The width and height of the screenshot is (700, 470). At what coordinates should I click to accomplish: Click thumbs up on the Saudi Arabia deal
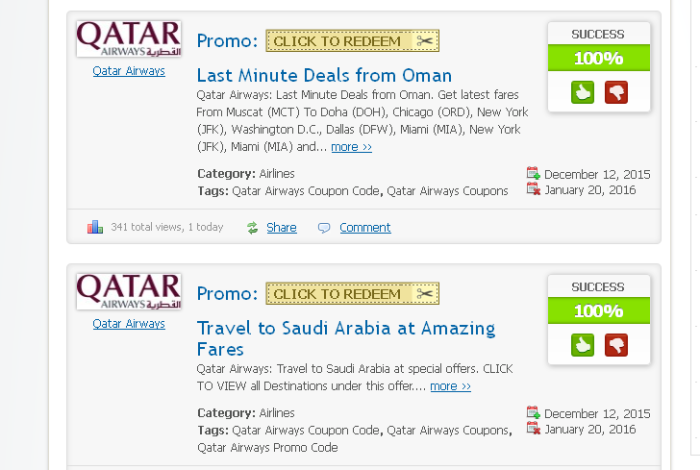click(582, 345)
